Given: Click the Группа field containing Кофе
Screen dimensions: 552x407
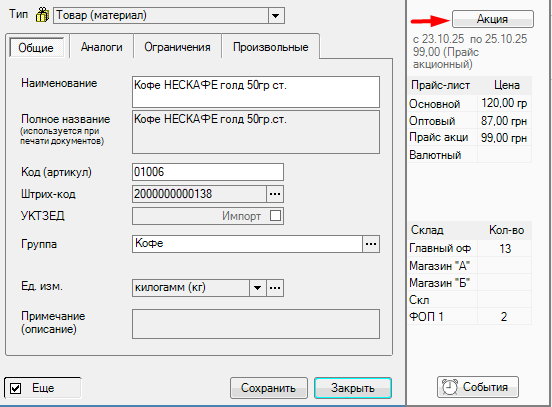Looking at the screenshot, I should pos(247,244).
